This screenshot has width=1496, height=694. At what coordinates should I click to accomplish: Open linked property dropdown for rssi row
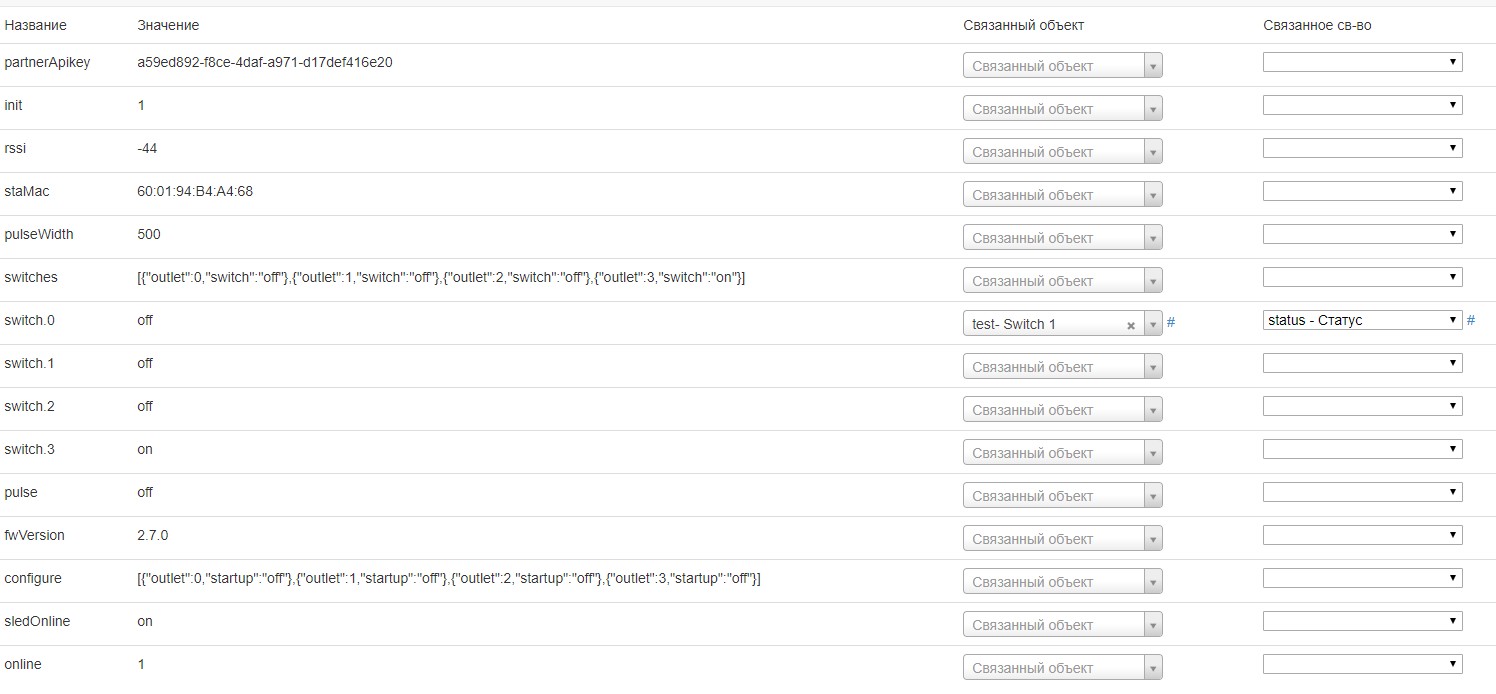pyautogui.click(x=1362, y=148)
